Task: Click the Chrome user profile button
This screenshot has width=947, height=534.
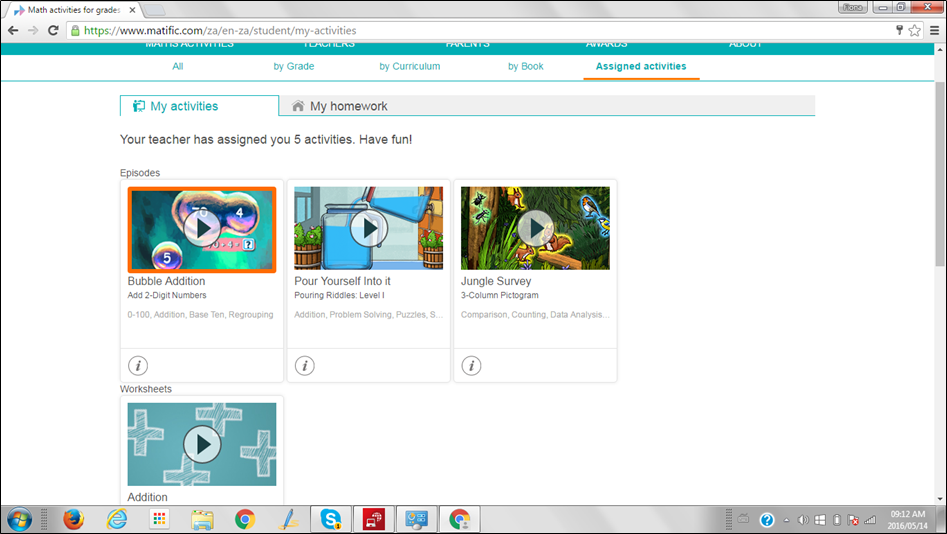Action: coord(852,7)
